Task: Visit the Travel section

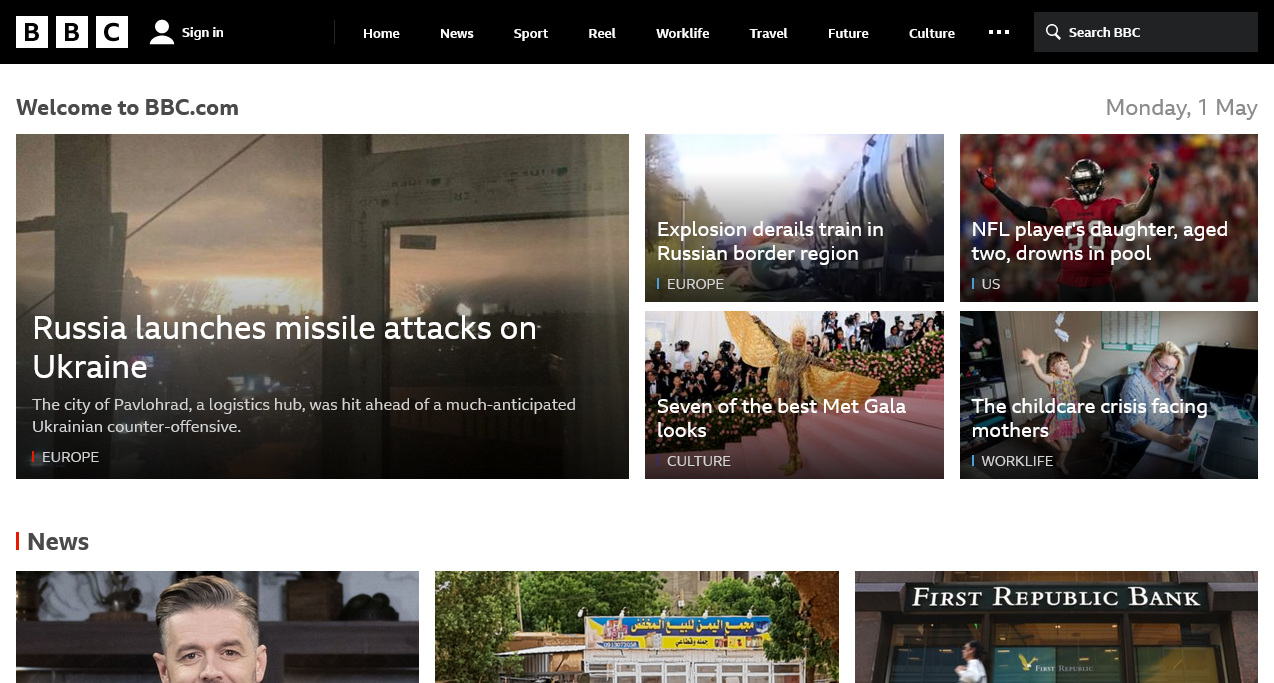Action: 769,33
